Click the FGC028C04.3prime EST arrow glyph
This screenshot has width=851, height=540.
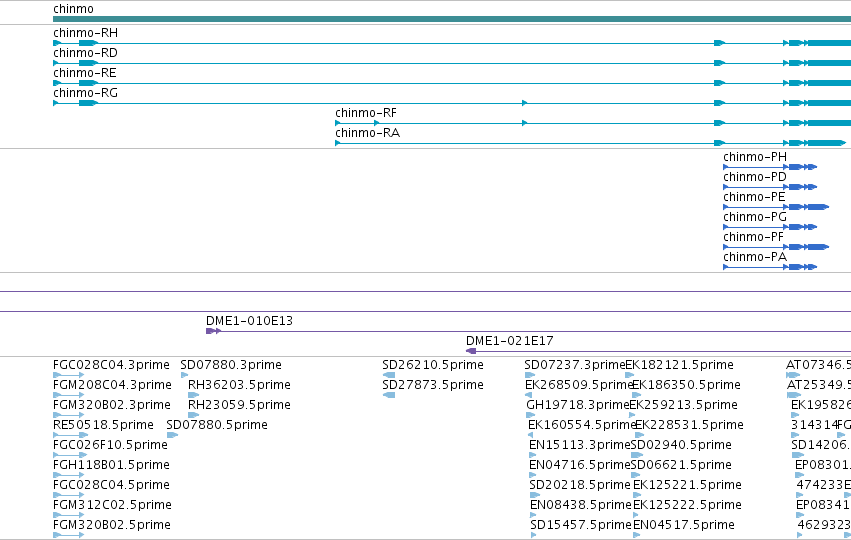tap(68, 375)
